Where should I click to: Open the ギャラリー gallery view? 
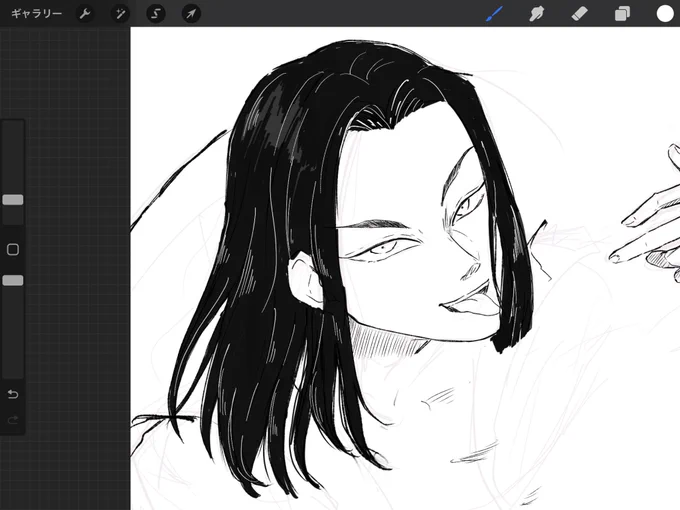[x=36, y=13]
